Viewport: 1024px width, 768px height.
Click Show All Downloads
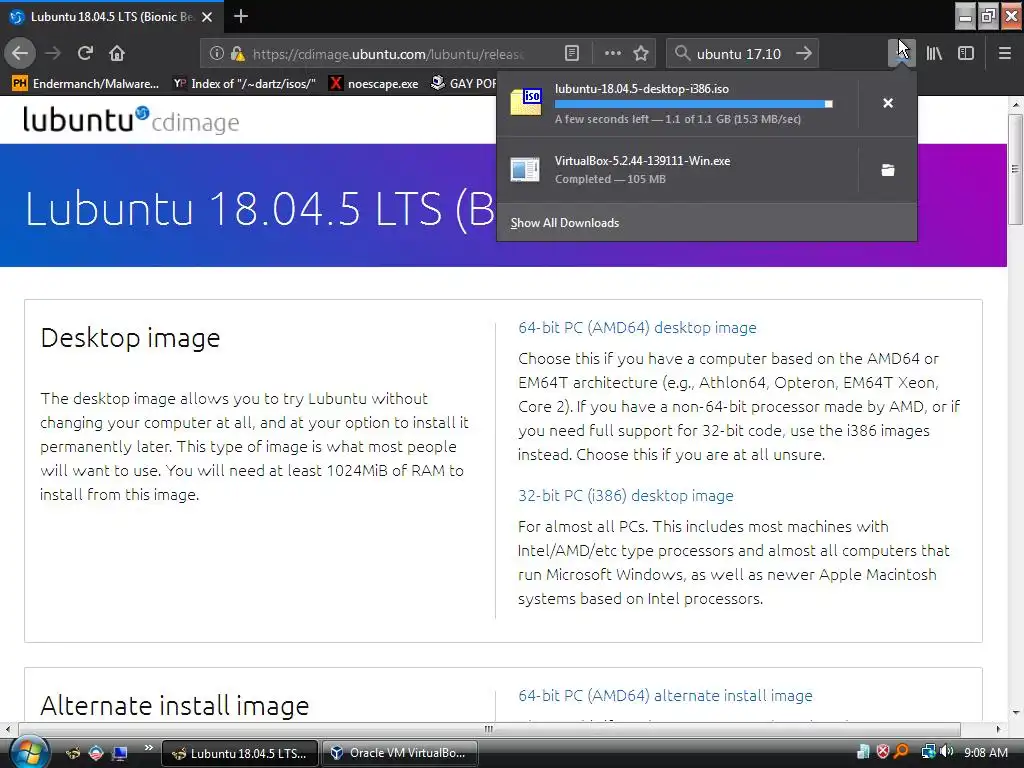[564, 223]
